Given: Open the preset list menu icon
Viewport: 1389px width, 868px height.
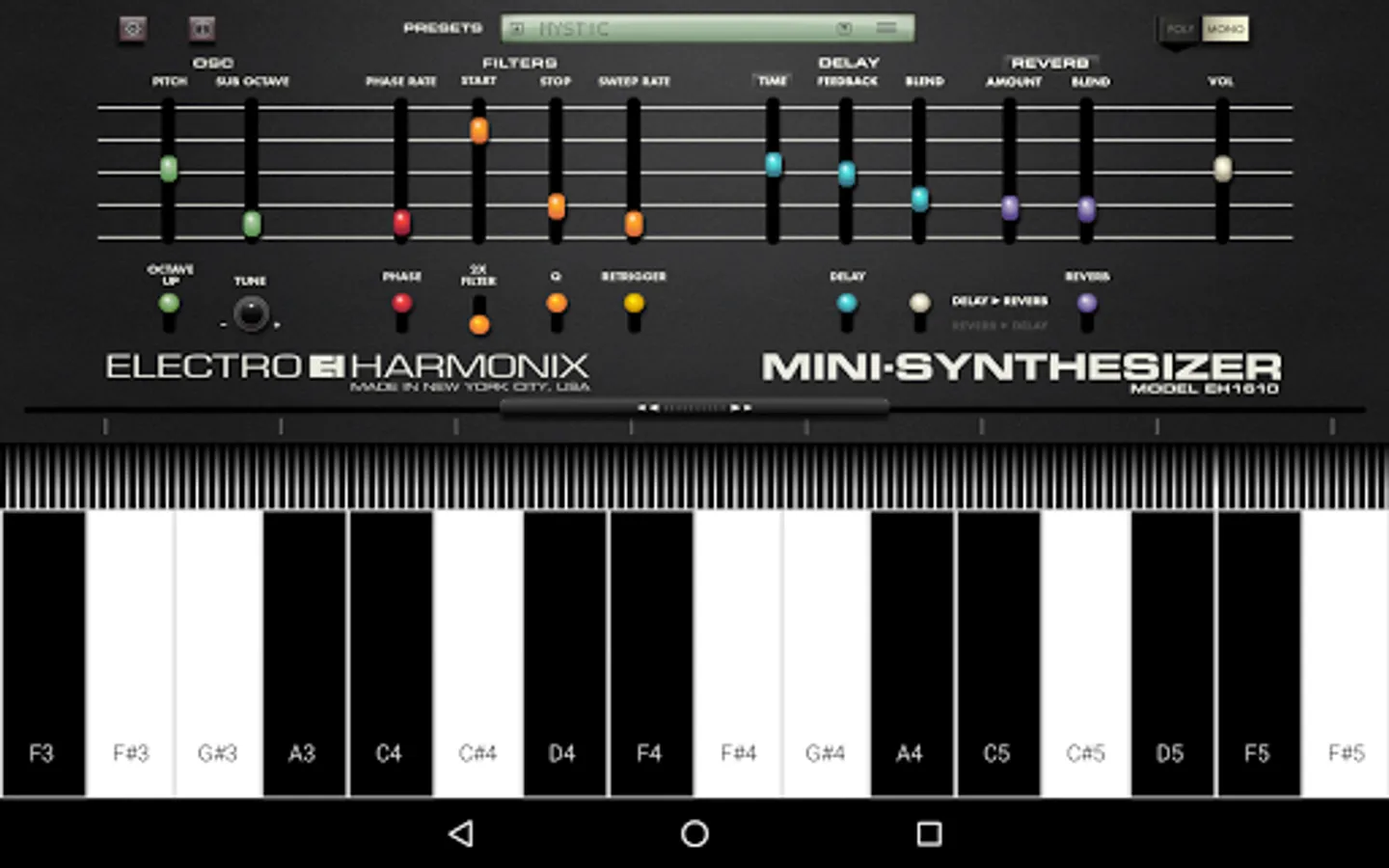Looking at the screenshot, I should coord(886,28).
